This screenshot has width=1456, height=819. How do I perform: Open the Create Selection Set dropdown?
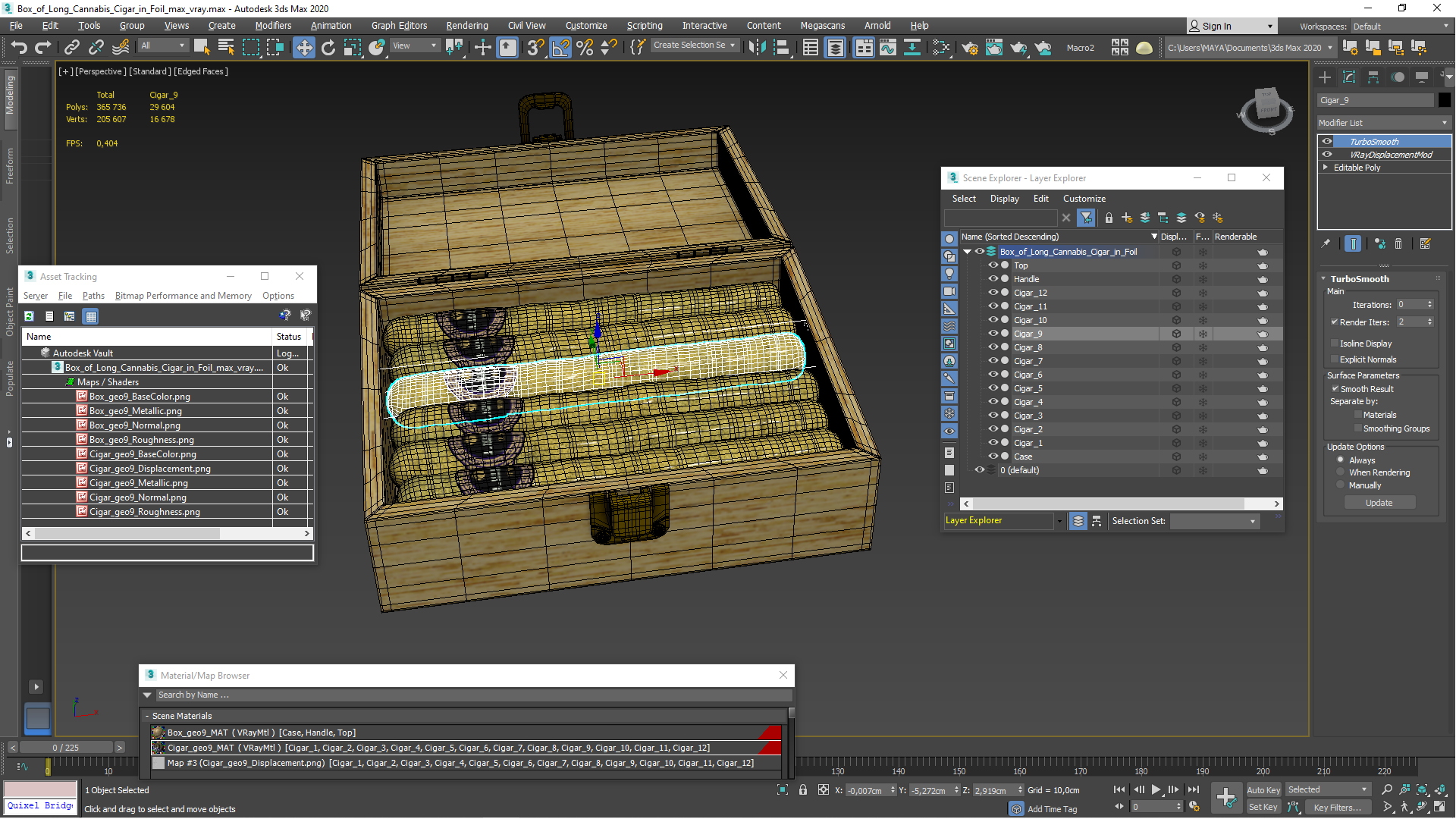click(x=694, y=45)
